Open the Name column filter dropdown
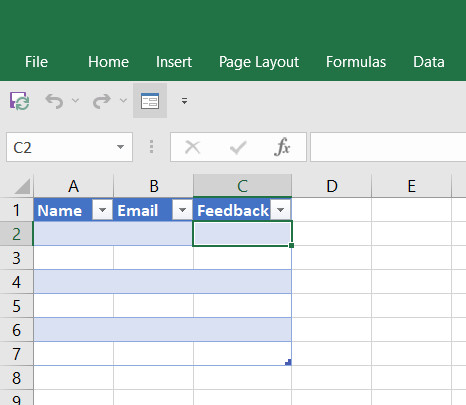This screenshot has width=466, height=405. coord(102,210)
